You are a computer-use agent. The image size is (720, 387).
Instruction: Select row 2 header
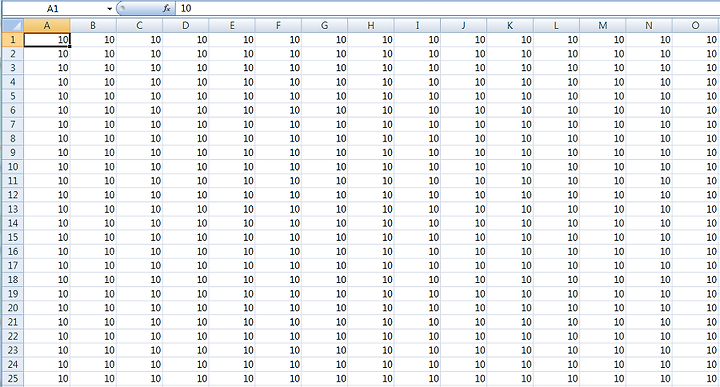coord(13,54)
